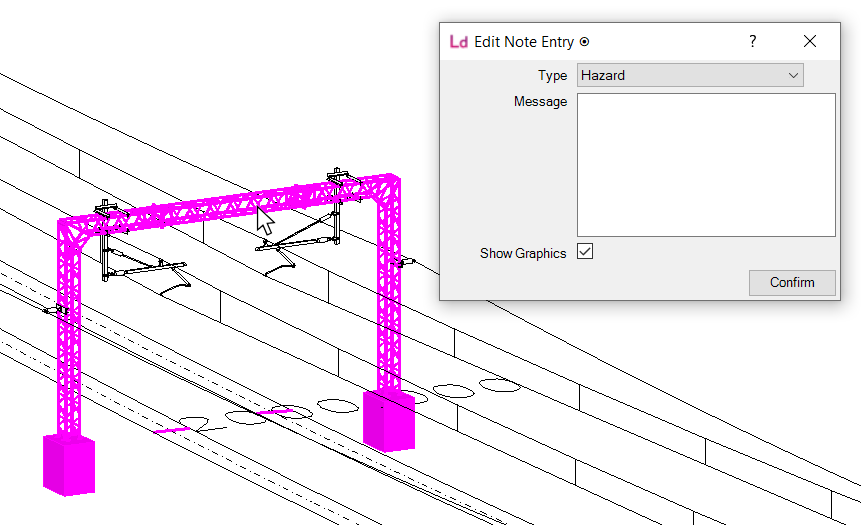The height and width of the screenshot is (525, 861).
Task: Close the Edit Note Entry dialog
Action: click(x=809, y=41)
